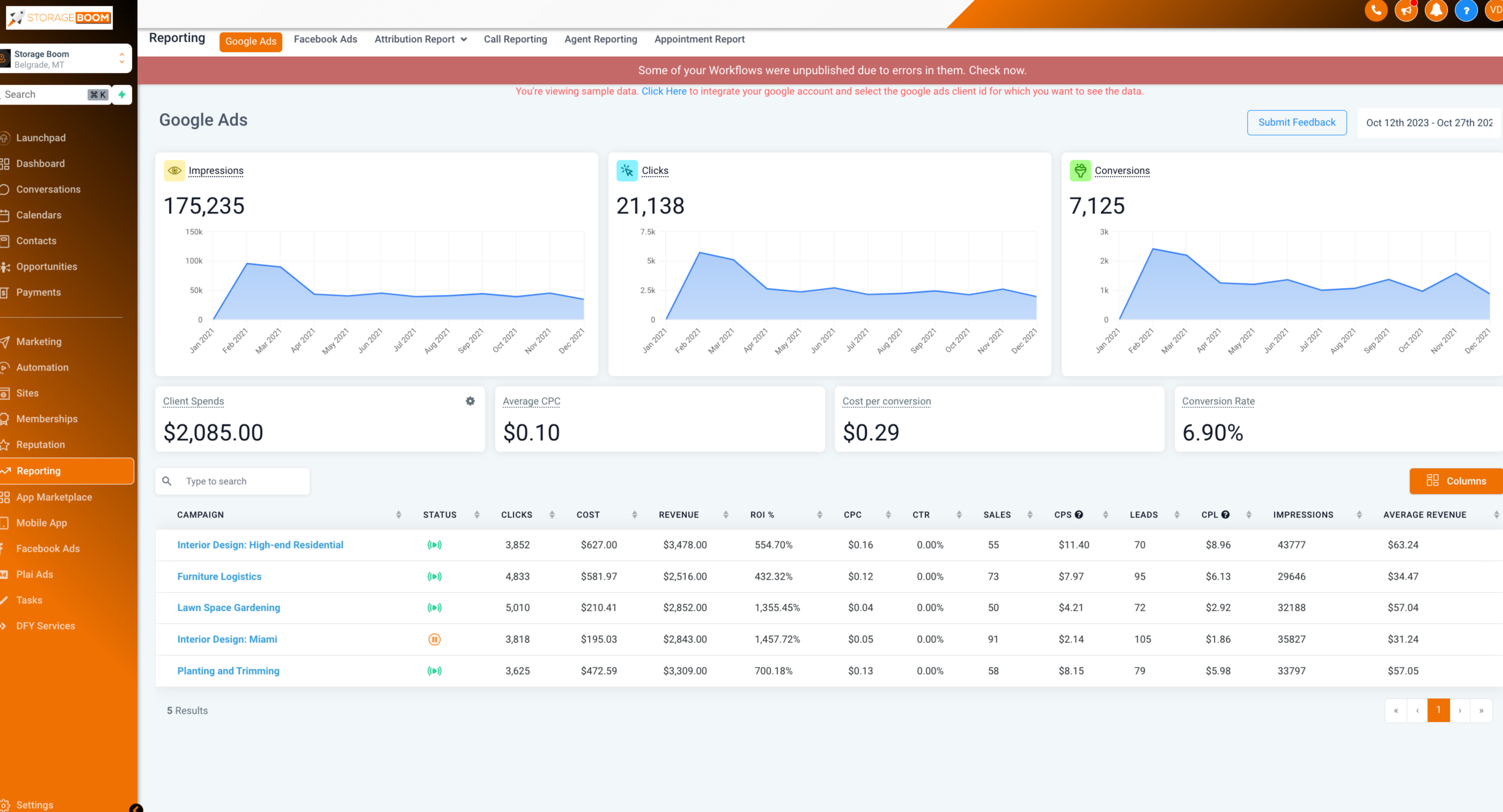Image resolution: width=1503 pixels, height=812 pixels.
Task: Switch to Facebook Ads tab
Action: pos(325,39)
